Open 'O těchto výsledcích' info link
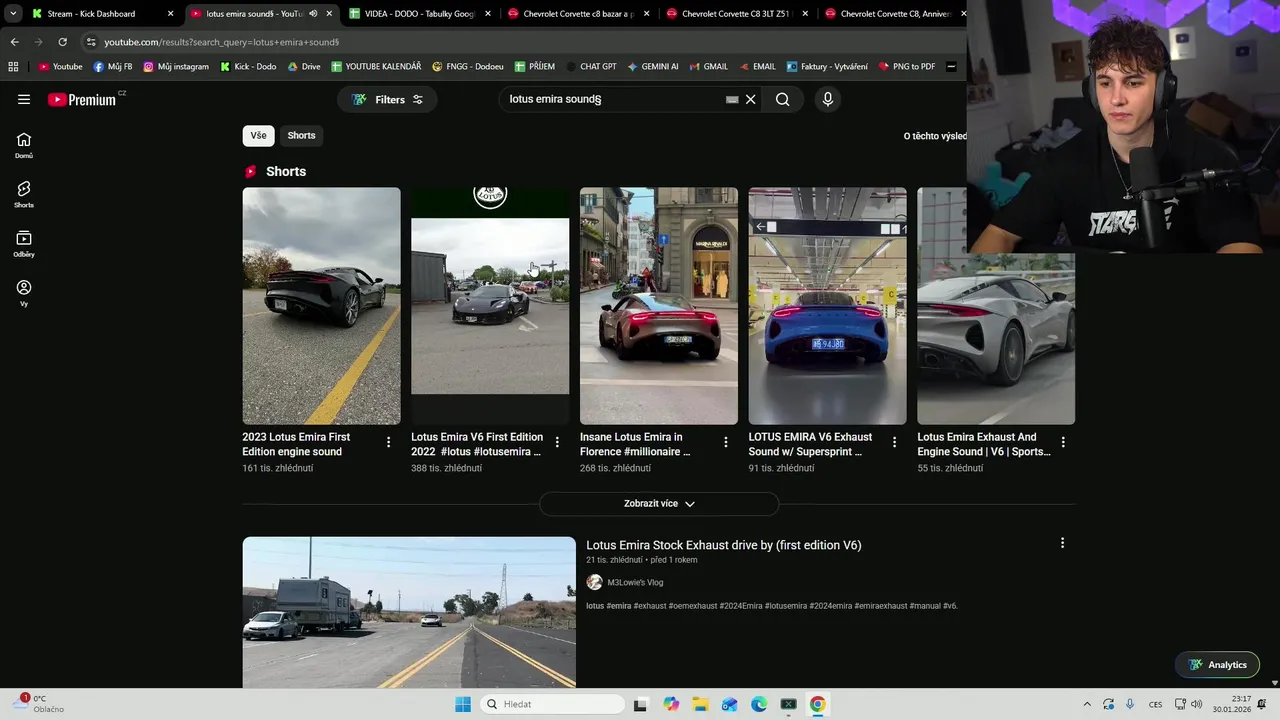Image resolution: width=1280 pixels, height=720 pixels. (935, 136)
